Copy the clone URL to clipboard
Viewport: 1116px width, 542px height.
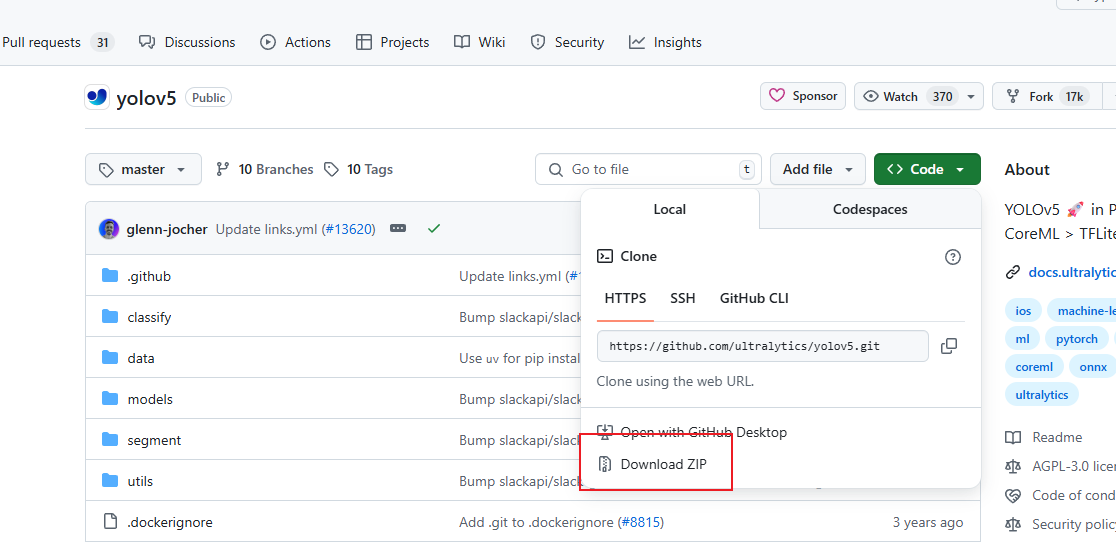[x=949, y=346]
